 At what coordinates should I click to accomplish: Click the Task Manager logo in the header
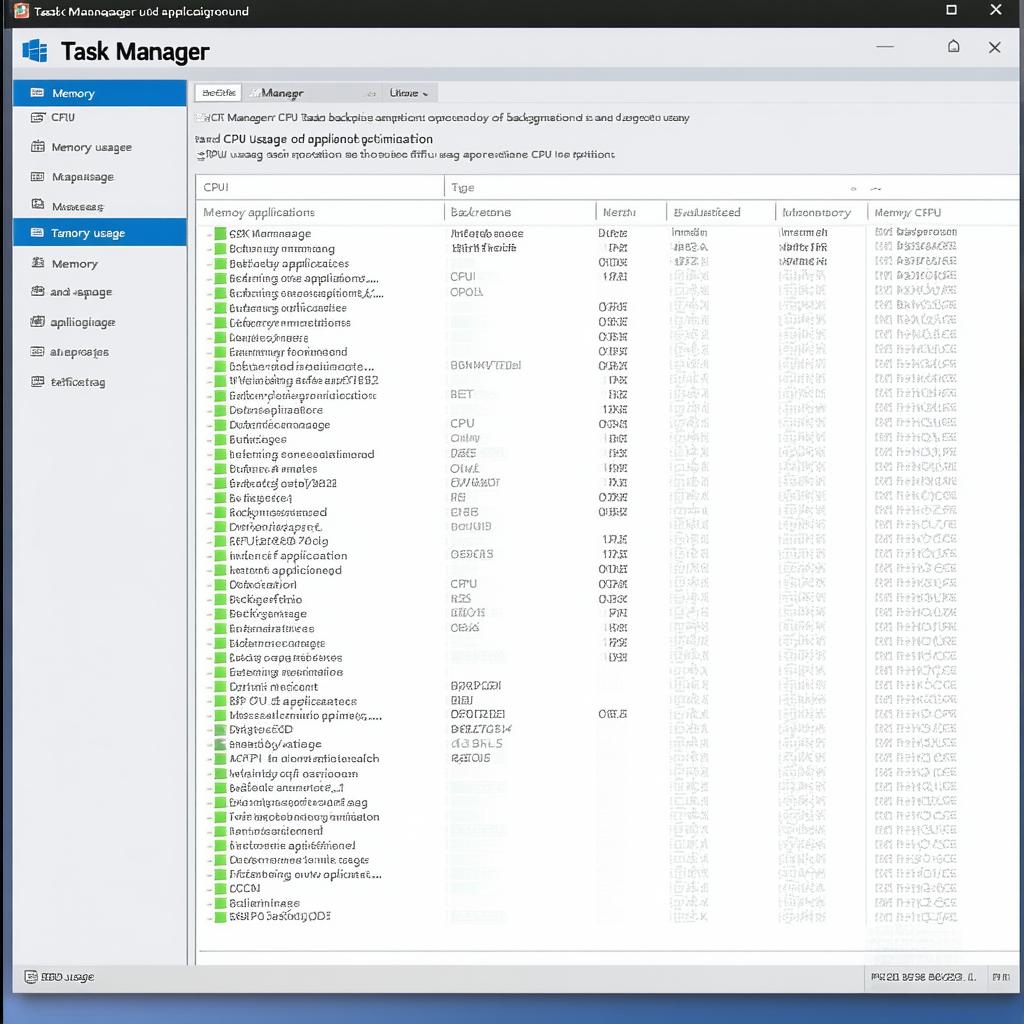point(35,50)
